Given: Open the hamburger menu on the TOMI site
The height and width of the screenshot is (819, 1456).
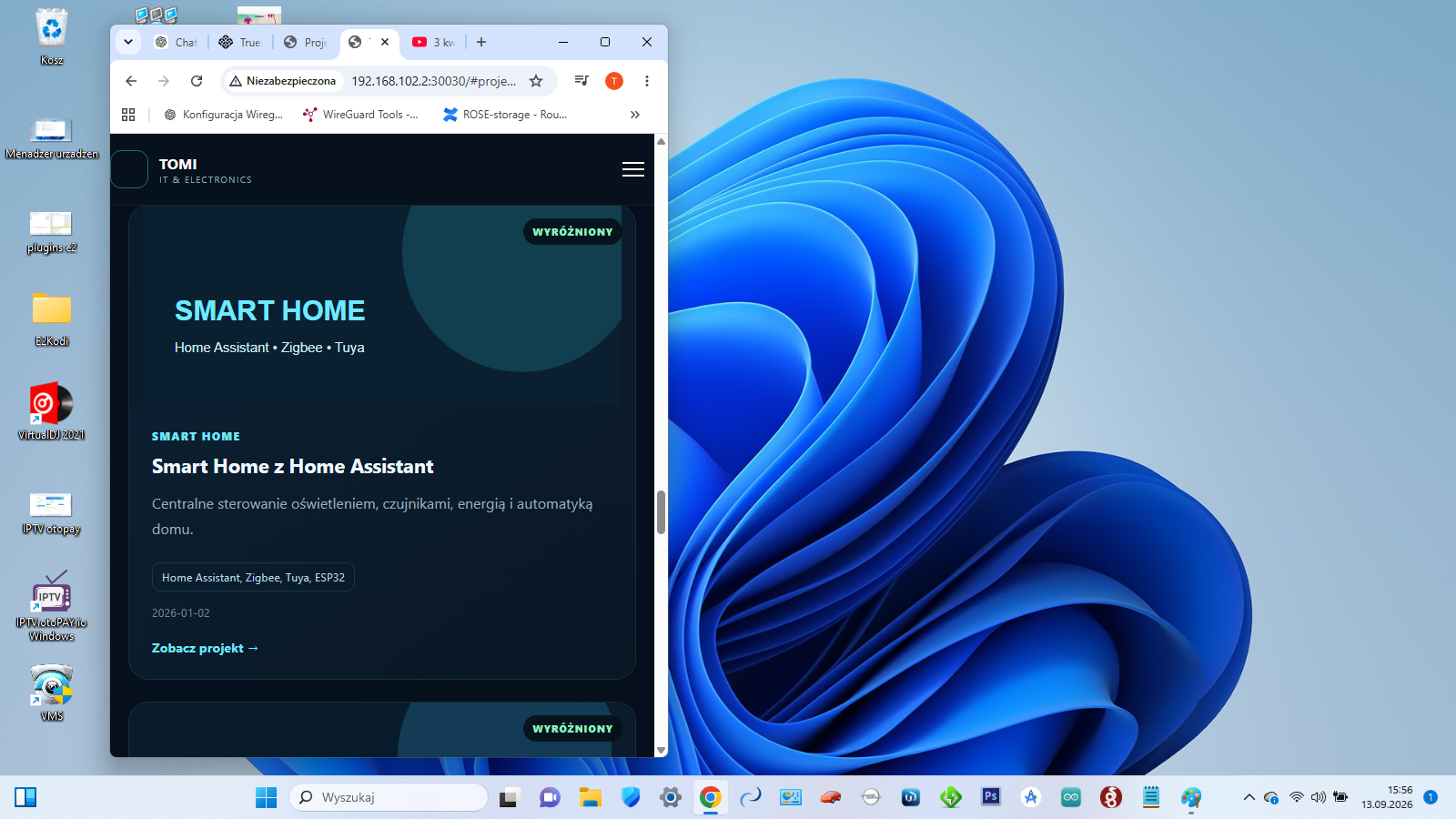Looking at the screenshot, I should (633, 169).
